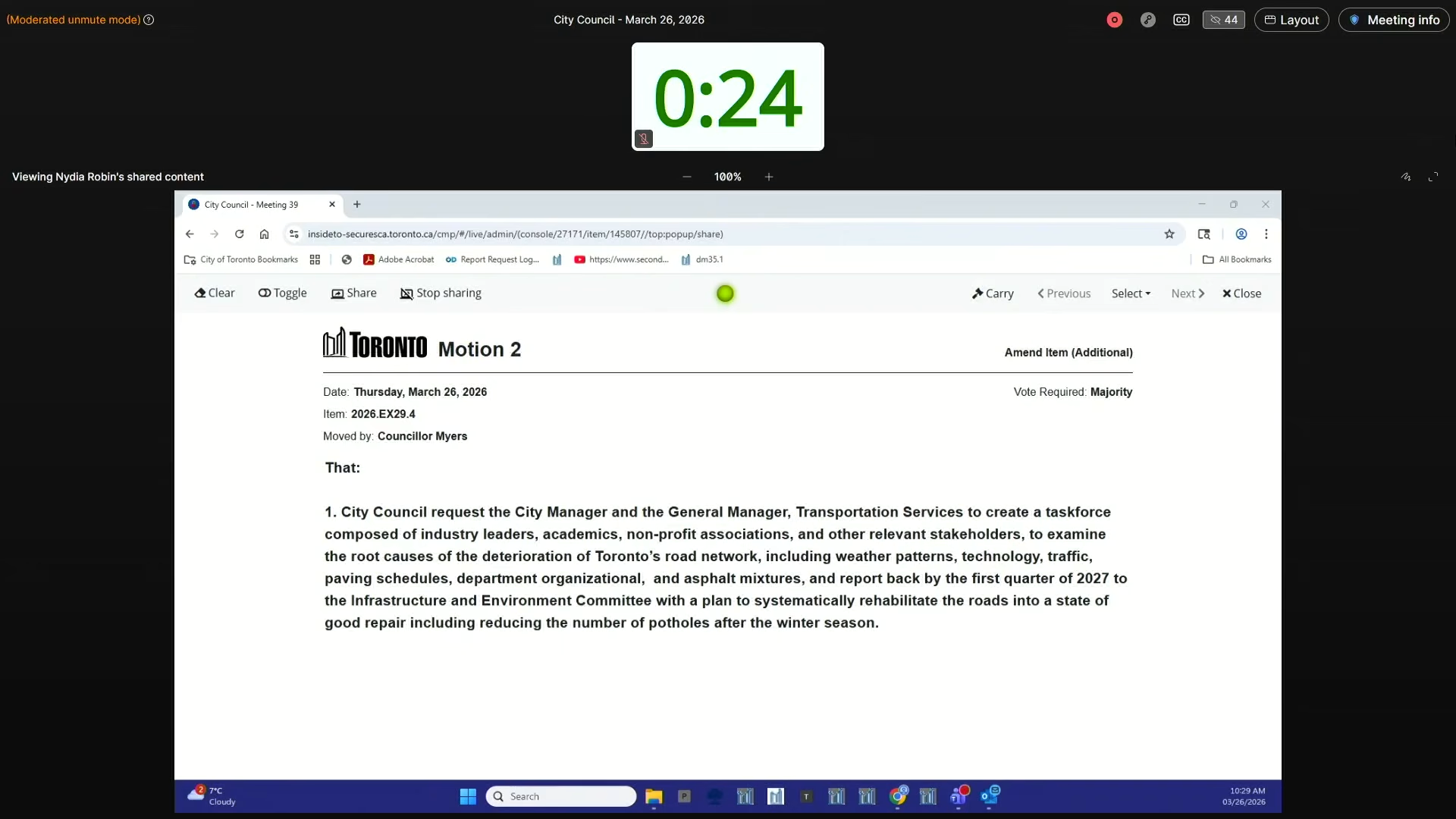This screenshot has height=819, width=1456.
Task: Go to the browser home page
Action: pos(264,234)
